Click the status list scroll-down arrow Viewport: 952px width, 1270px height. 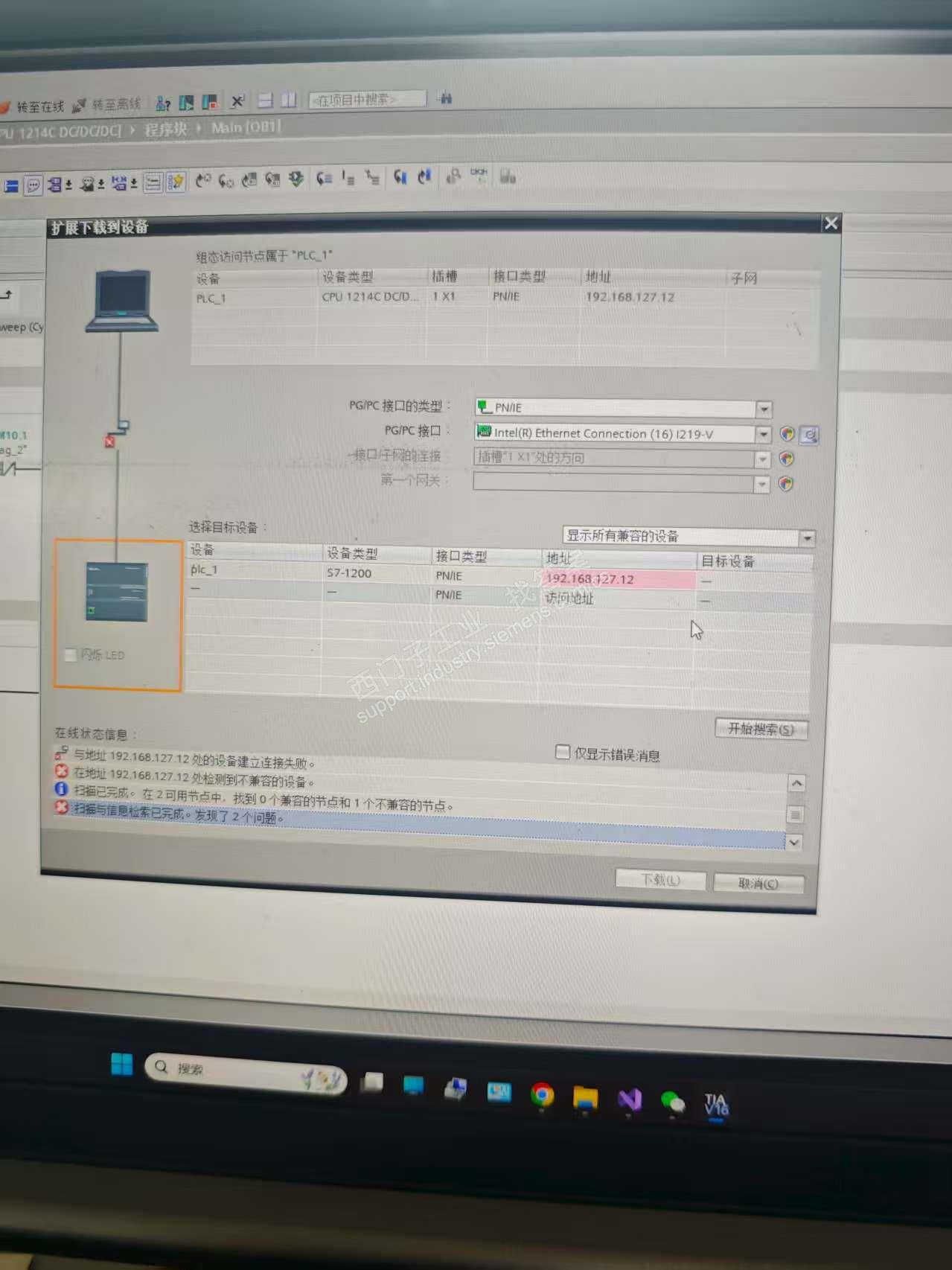pyautogui.click(x=794, y=842)
